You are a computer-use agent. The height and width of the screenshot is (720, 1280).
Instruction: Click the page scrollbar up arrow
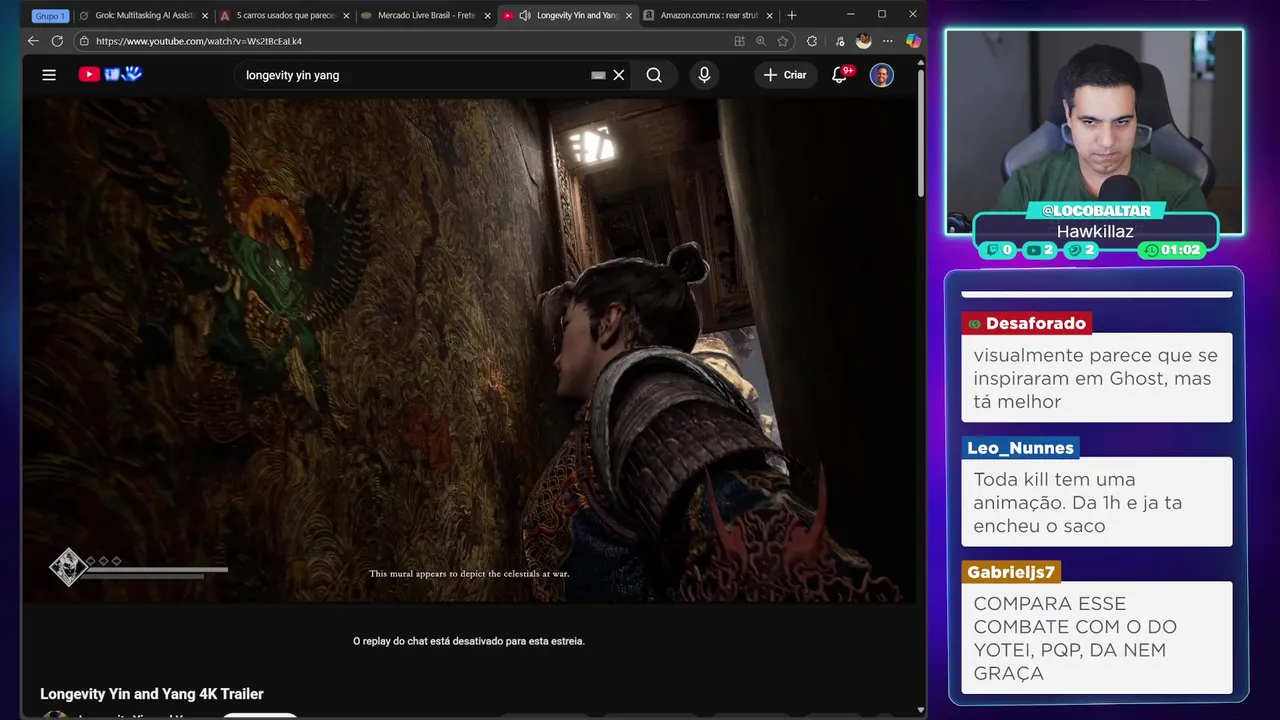(921, 62)
